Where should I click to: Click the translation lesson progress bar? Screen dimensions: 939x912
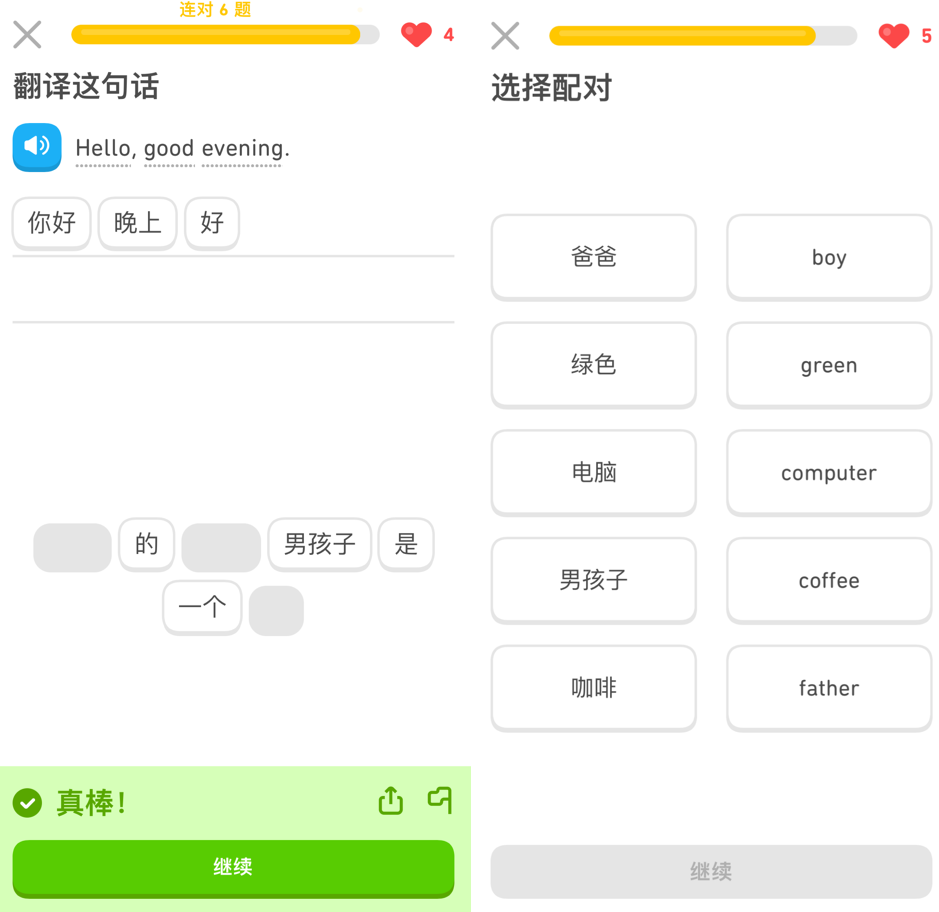[225, 35]
